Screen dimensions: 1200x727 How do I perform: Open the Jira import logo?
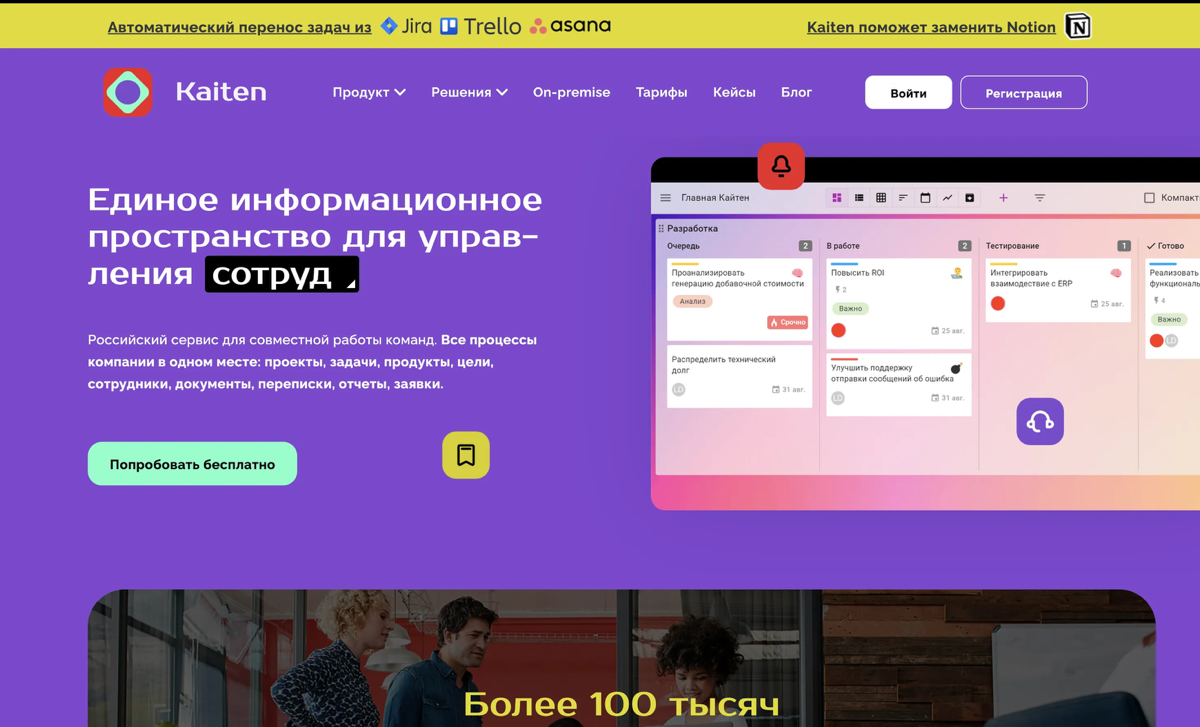tap(406, 26)
